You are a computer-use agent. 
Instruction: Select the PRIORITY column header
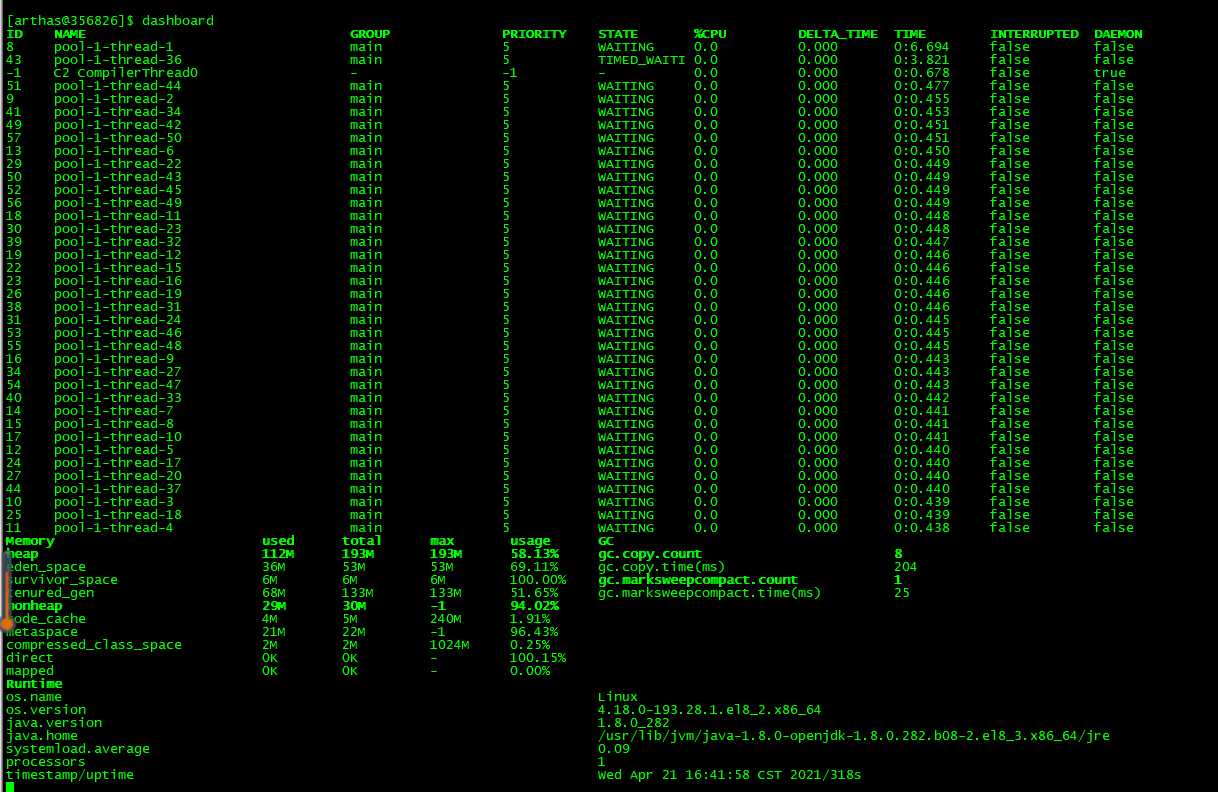[x=534, y=34]
